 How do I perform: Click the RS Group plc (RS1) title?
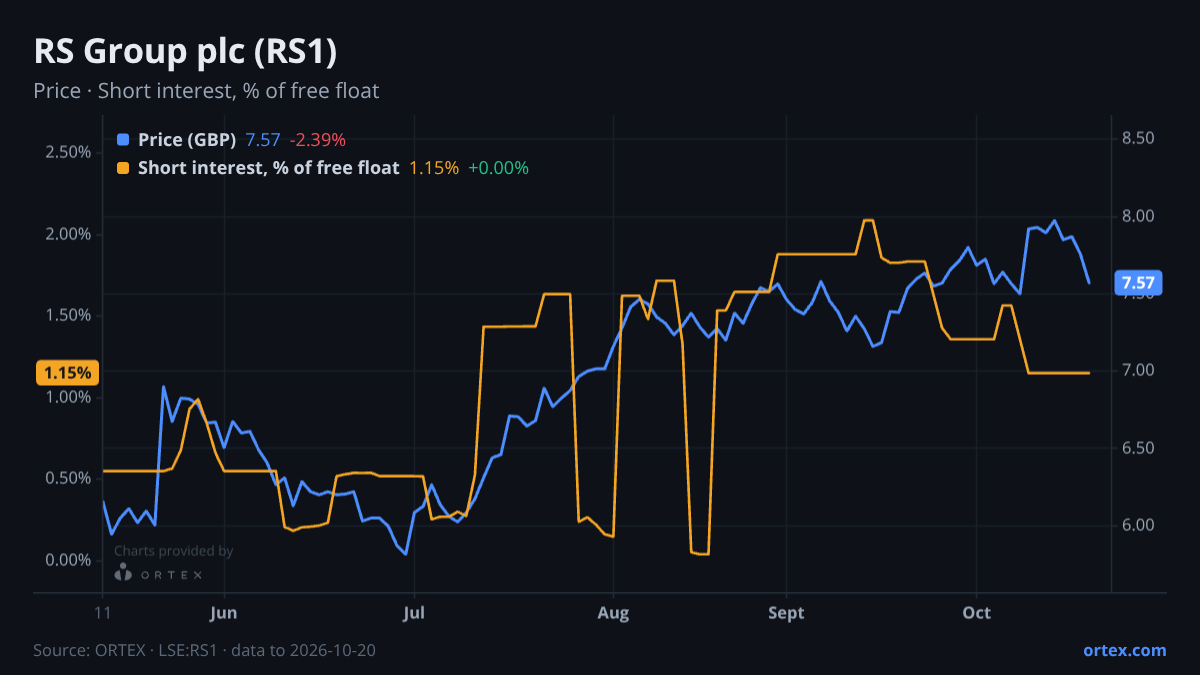tap(184, 51)
